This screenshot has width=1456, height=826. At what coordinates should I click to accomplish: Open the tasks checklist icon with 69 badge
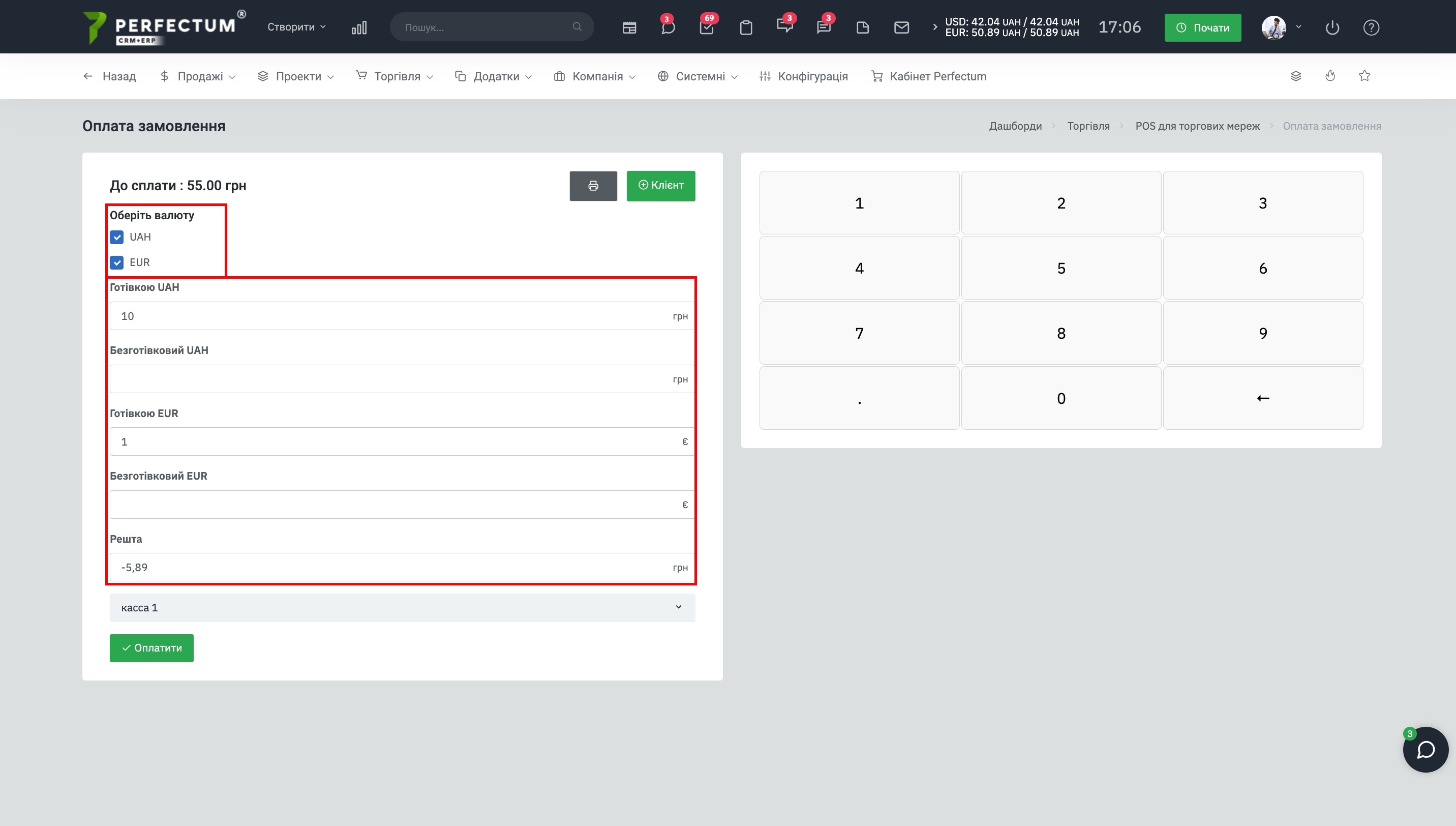pos(707,27)
